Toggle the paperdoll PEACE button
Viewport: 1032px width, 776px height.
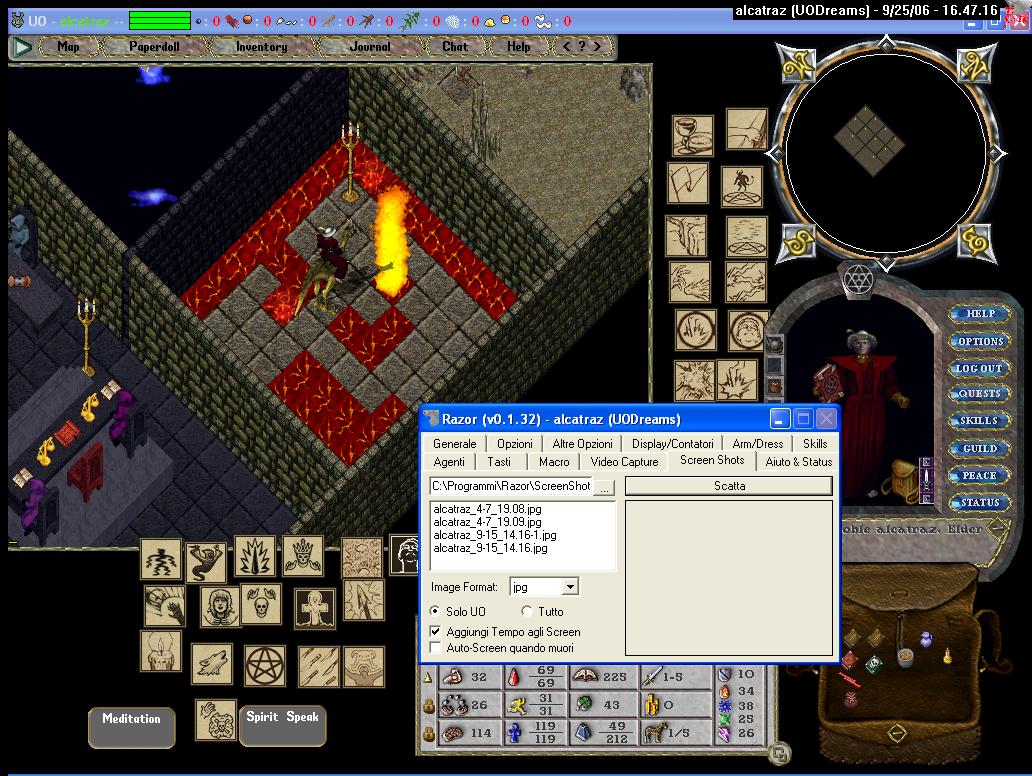(979, 475)
